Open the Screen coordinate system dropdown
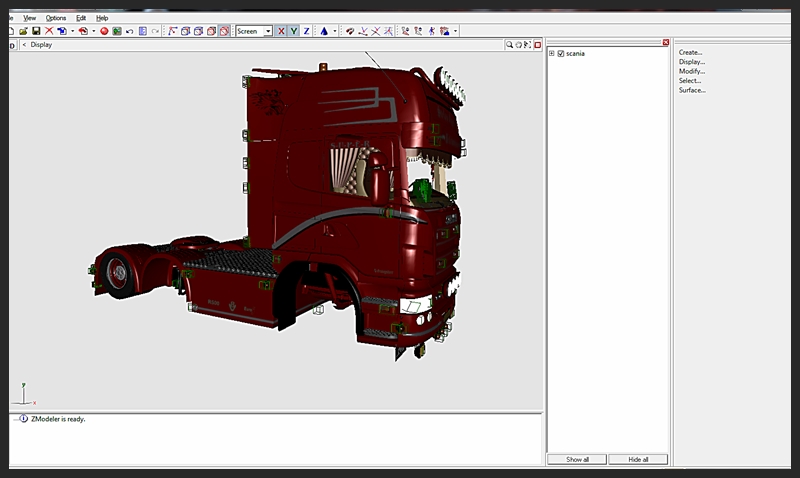Viewport: 800px width, 478px height. click(x=267, y=31)
